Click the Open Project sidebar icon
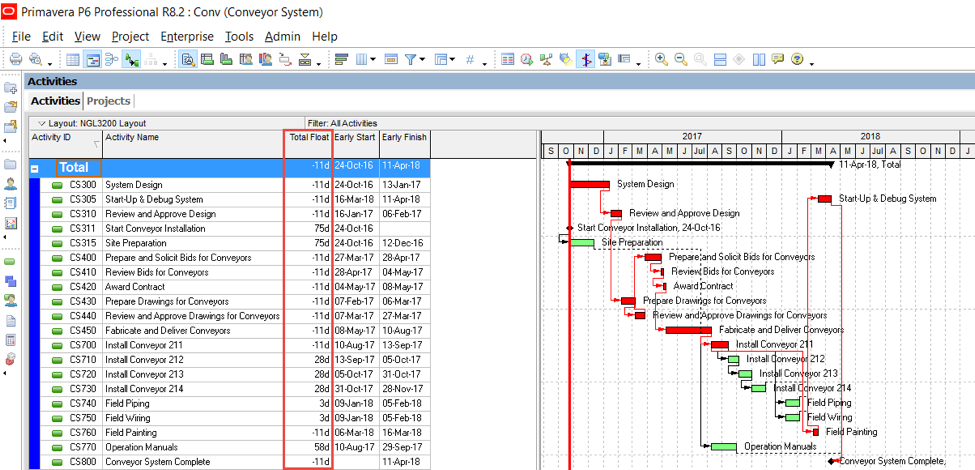The image size is (975, 470). pyautogui.click(x=10, y=107)
